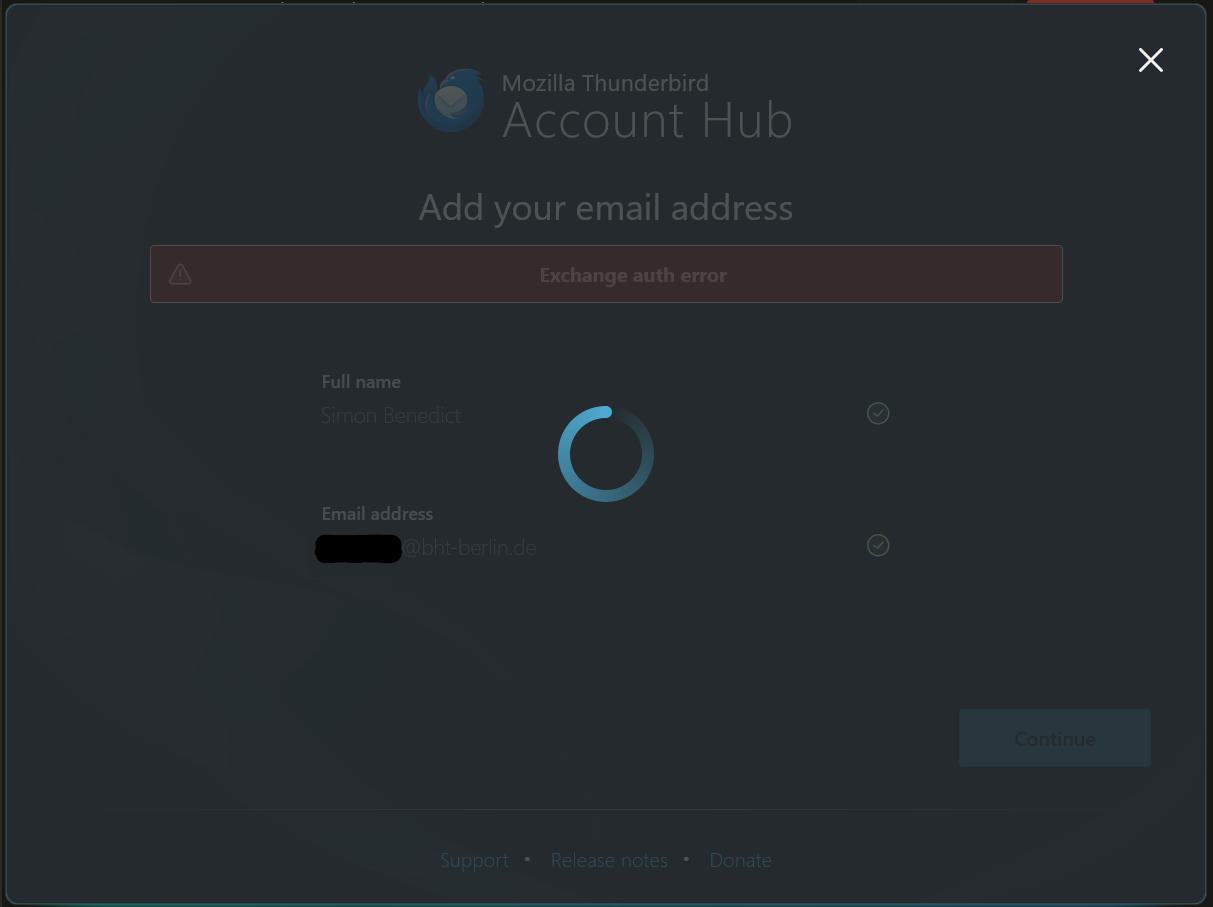
Task: Click the Mozilla Thunderbird text
Action: point(605,83)
